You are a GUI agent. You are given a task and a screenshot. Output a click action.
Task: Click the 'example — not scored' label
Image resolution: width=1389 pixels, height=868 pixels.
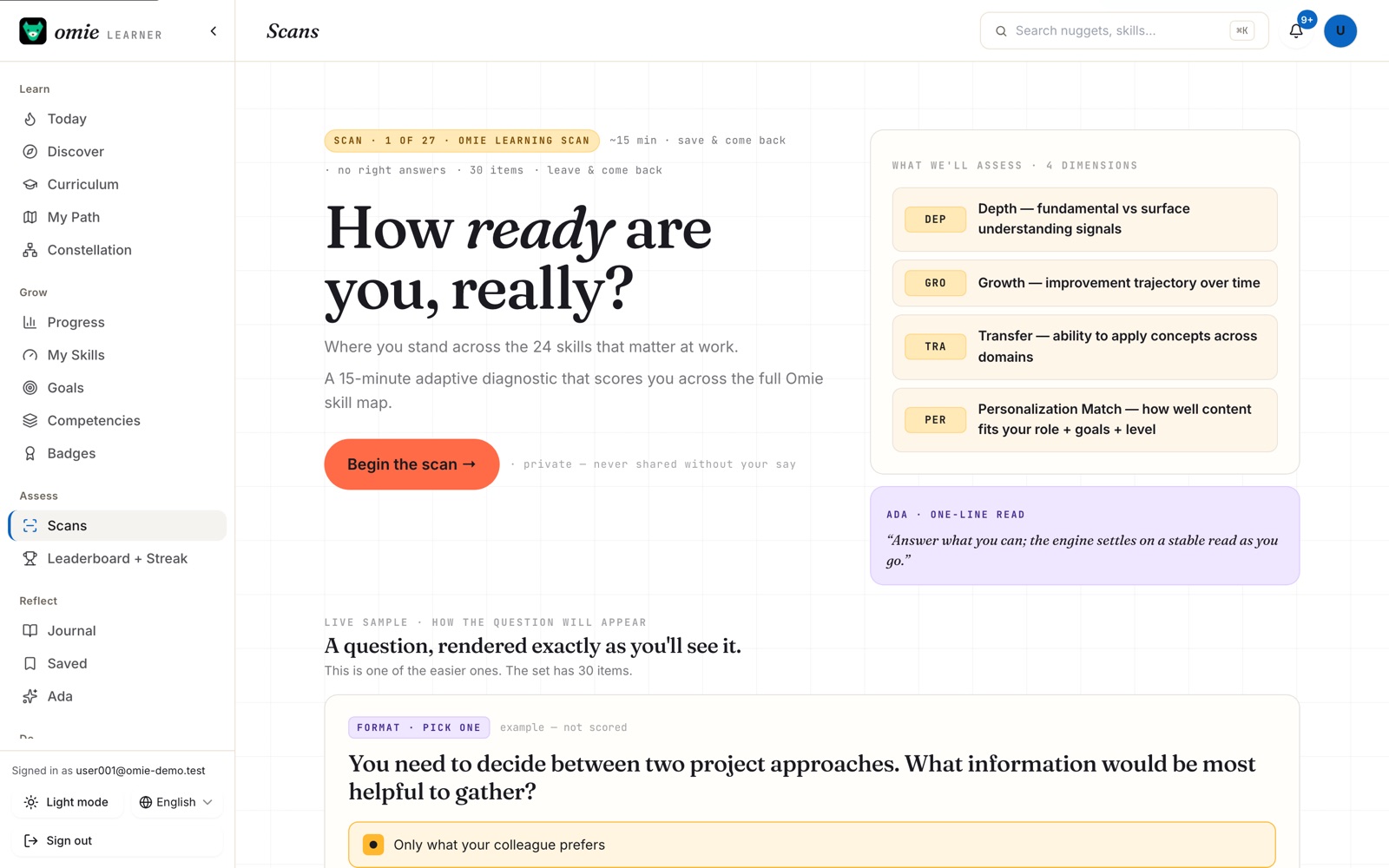coord(563,727)
